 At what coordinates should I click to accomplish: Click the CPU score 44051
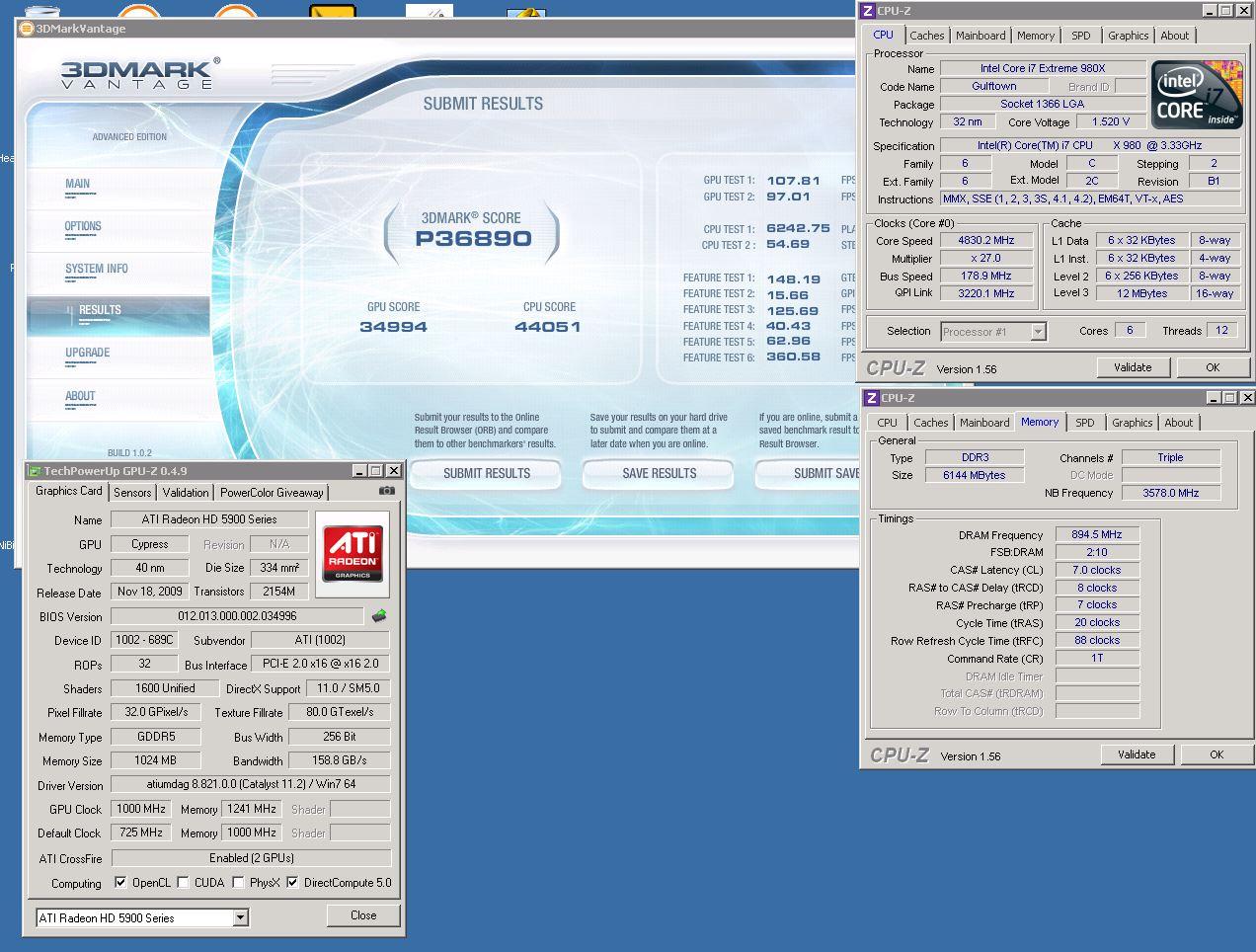click(547, 327)
